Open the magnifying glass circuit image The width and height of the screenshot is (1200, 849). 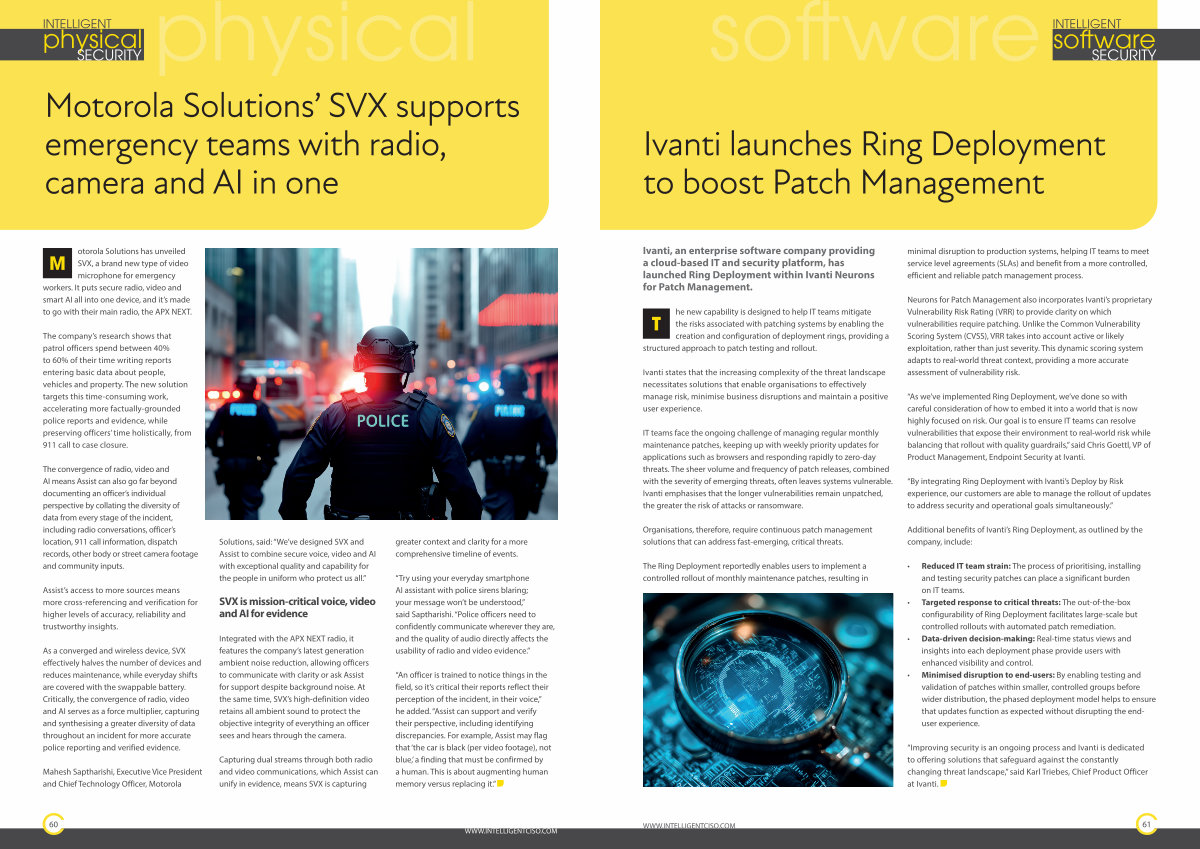768,692
